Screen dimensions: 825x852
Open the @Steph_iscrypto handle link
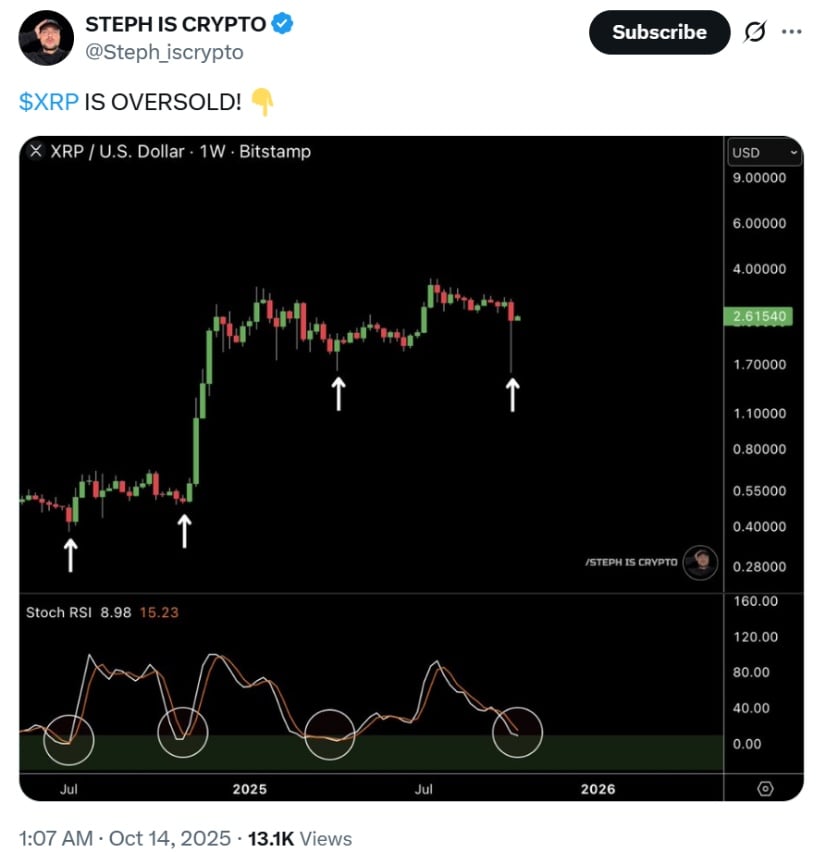coord(164,52)
